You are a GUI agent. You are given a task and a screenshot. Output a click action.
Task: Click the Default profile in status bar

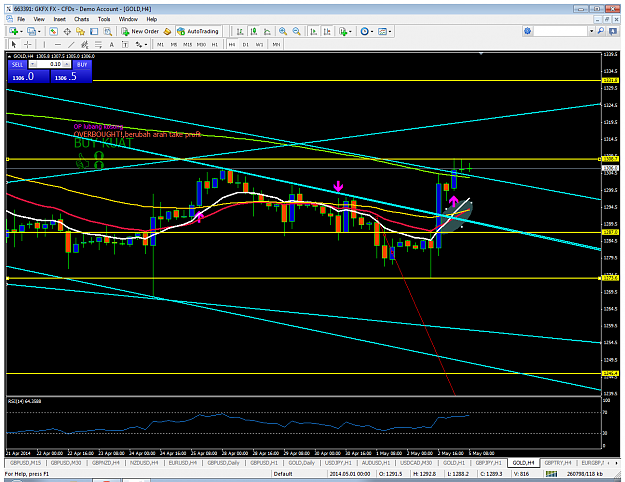(283, 474)
